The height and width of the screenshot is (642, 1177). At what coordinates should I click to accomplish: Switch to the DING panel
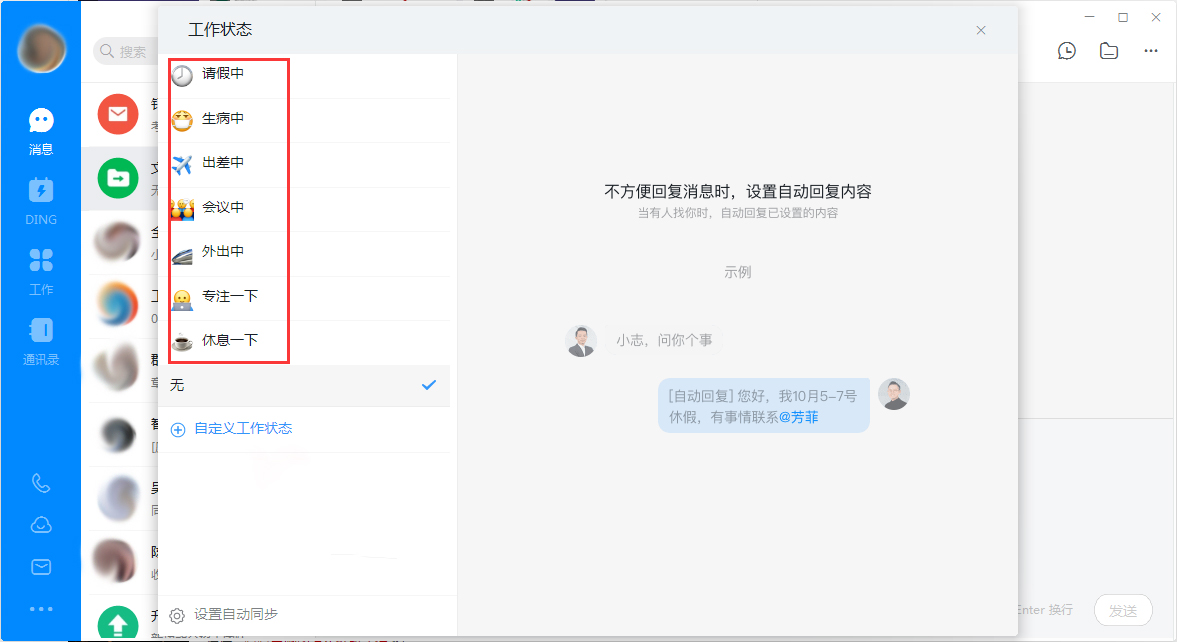[40, 200]
